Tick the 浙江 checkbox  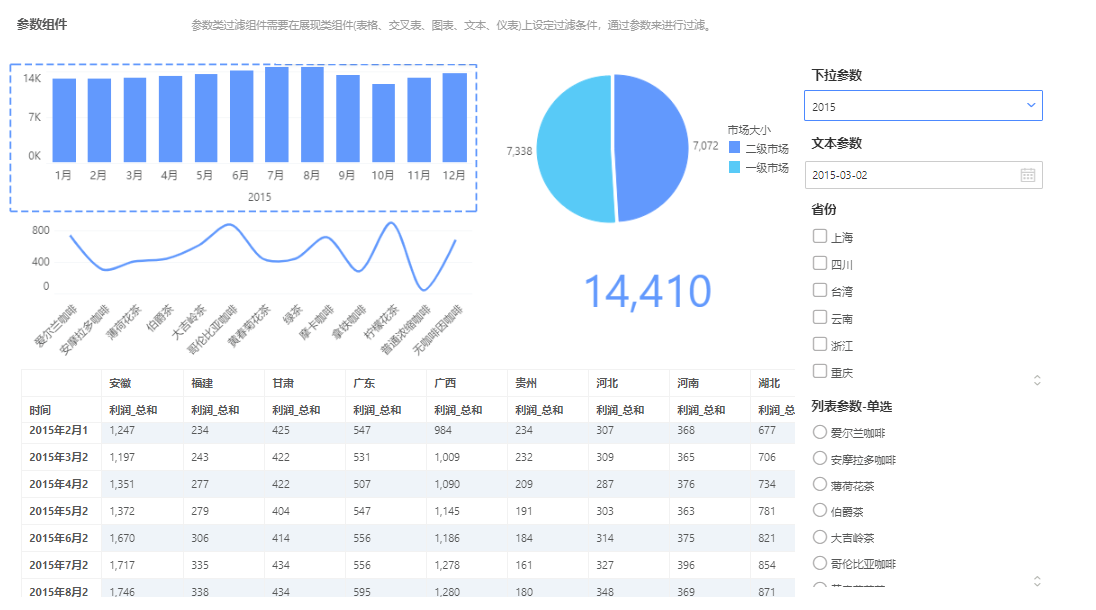[820, 345]
